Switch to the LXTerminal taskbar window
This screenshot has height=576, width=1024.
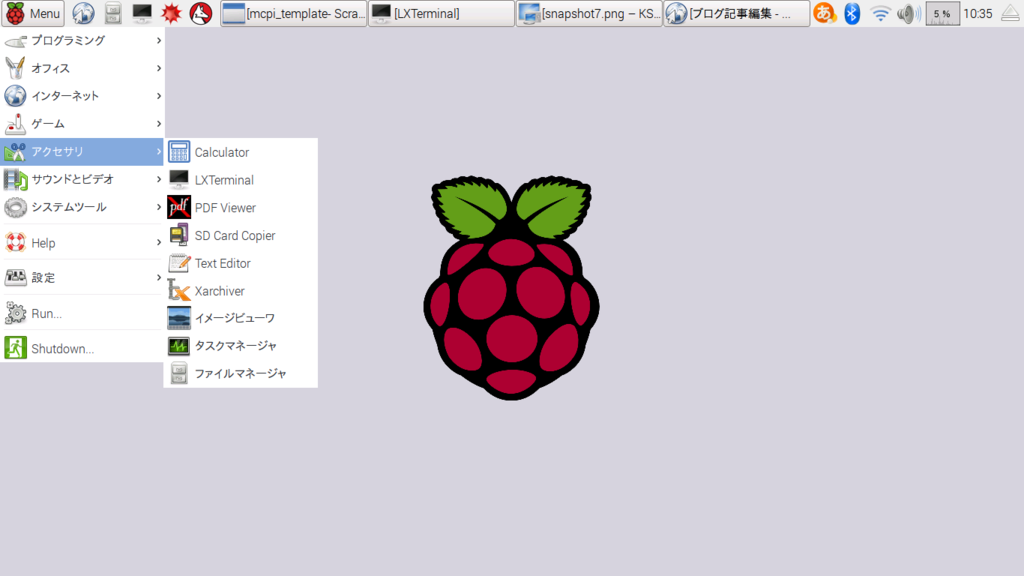pos(441,13)
